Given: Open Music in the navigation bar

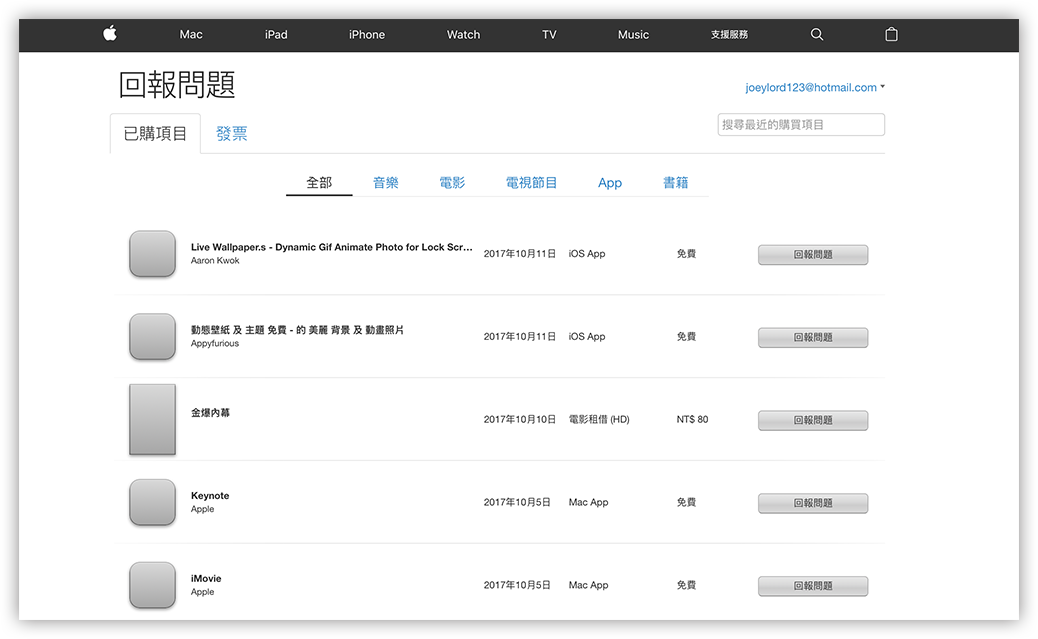Looking at the screenshot, I should click(634, 34).
